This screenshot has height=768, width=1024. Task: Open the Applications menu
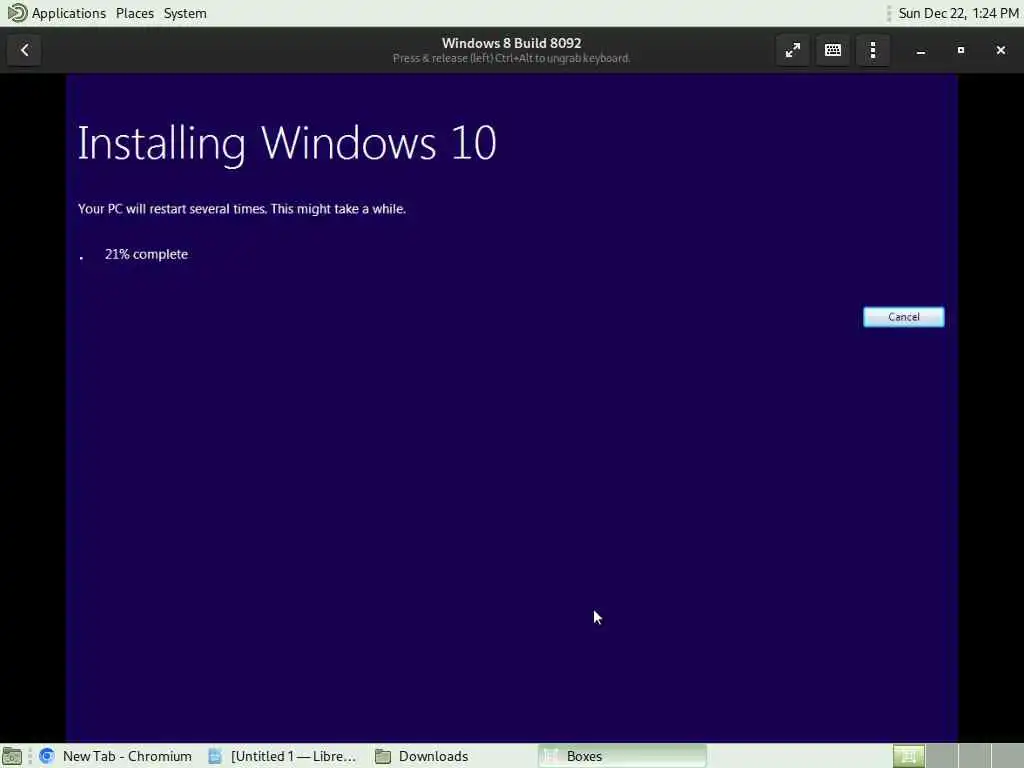(69, 13)
